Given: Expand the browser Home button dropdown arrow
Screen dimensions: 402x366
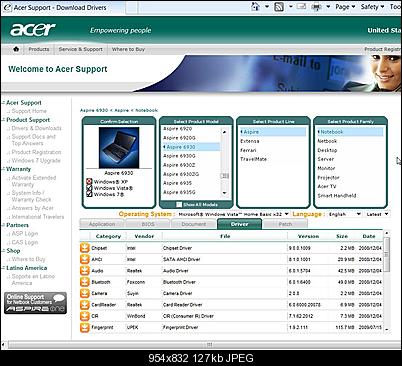Looking at the screenshot, I should [267, 7].
